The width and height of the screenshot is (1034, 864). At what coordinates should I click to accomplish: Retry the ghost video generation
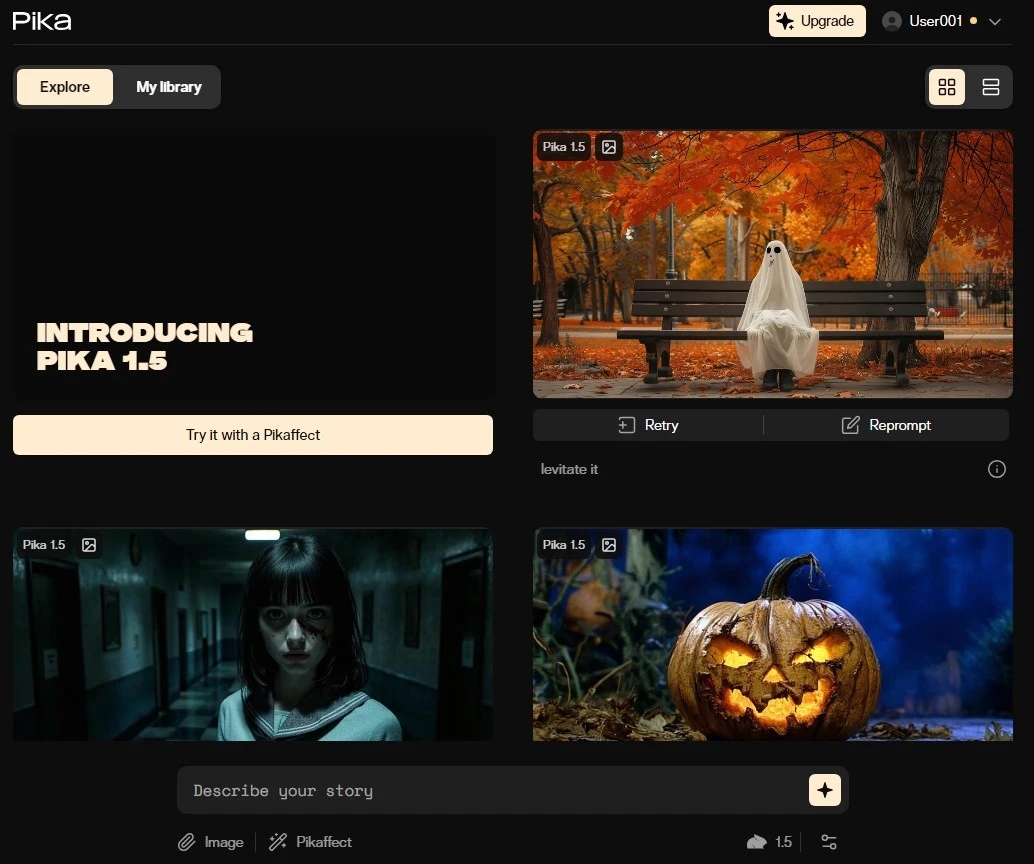coord(648,425)
